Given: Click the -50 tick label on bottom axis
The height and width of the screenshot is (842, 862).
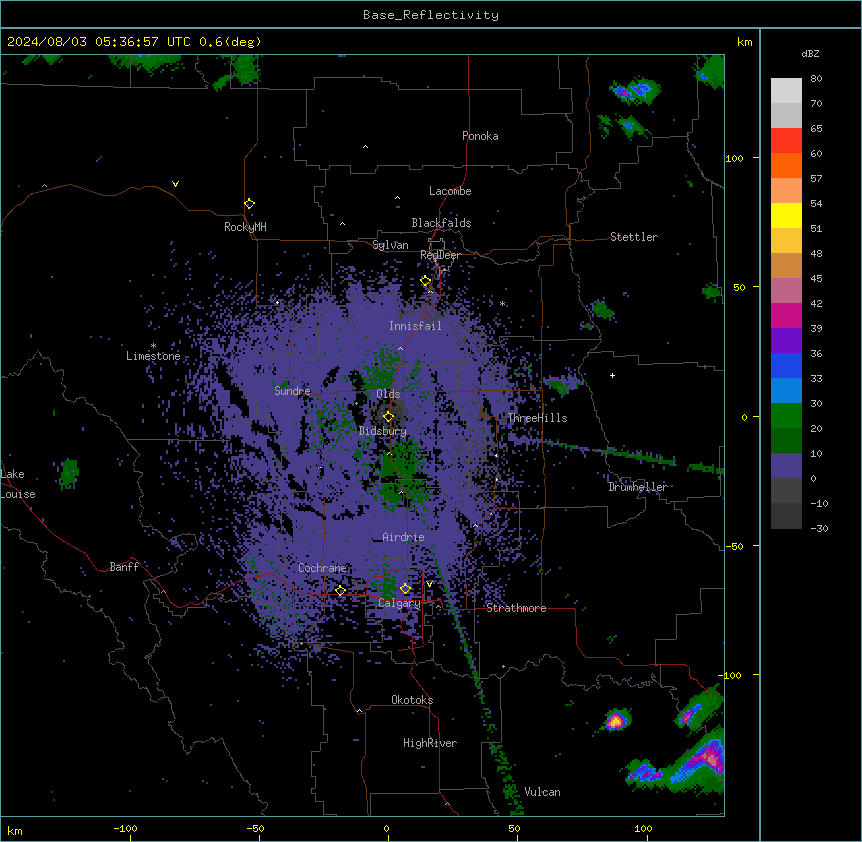Looking at the screenshot, I should 255,828.
